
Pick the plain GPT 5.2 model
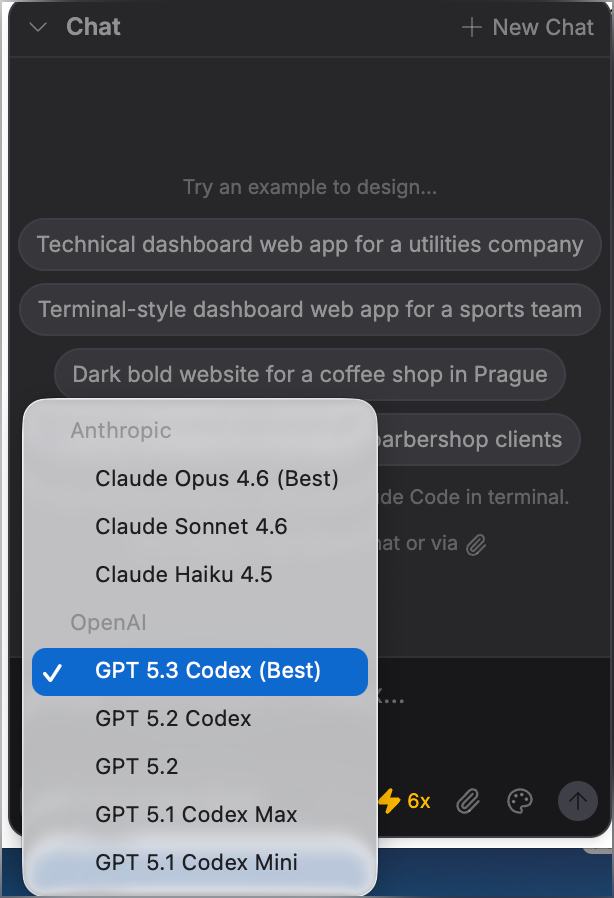coord(137,767)
